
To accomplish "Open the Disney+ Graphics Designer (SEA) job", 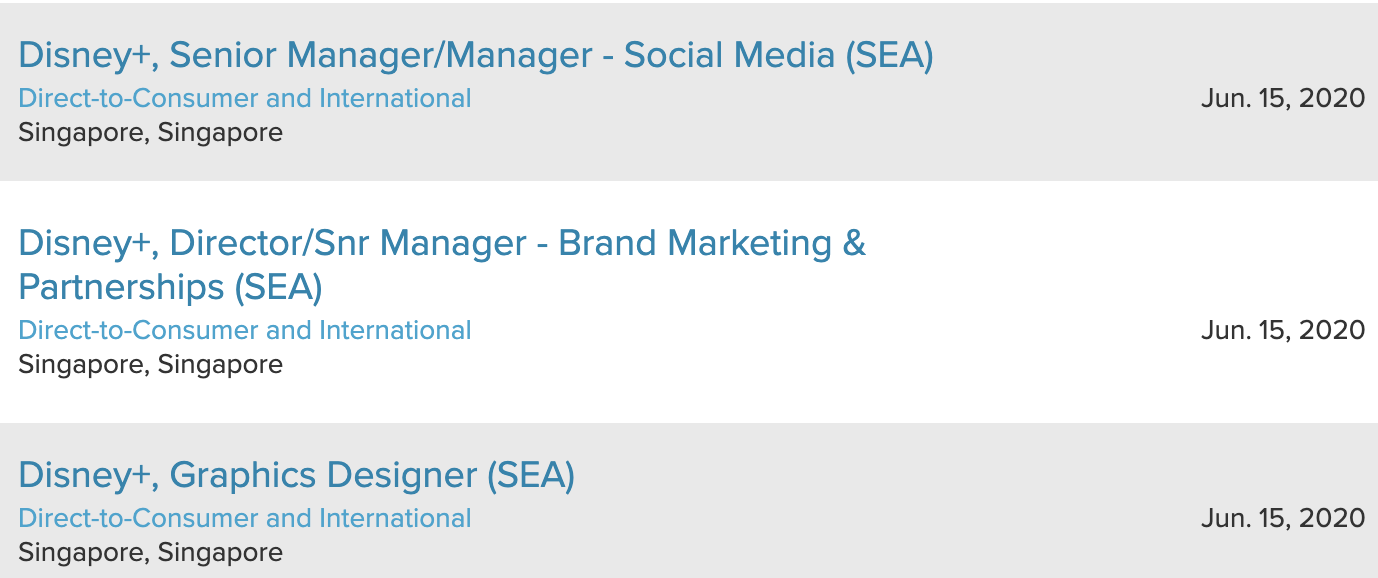I will (x=296, y=475).
